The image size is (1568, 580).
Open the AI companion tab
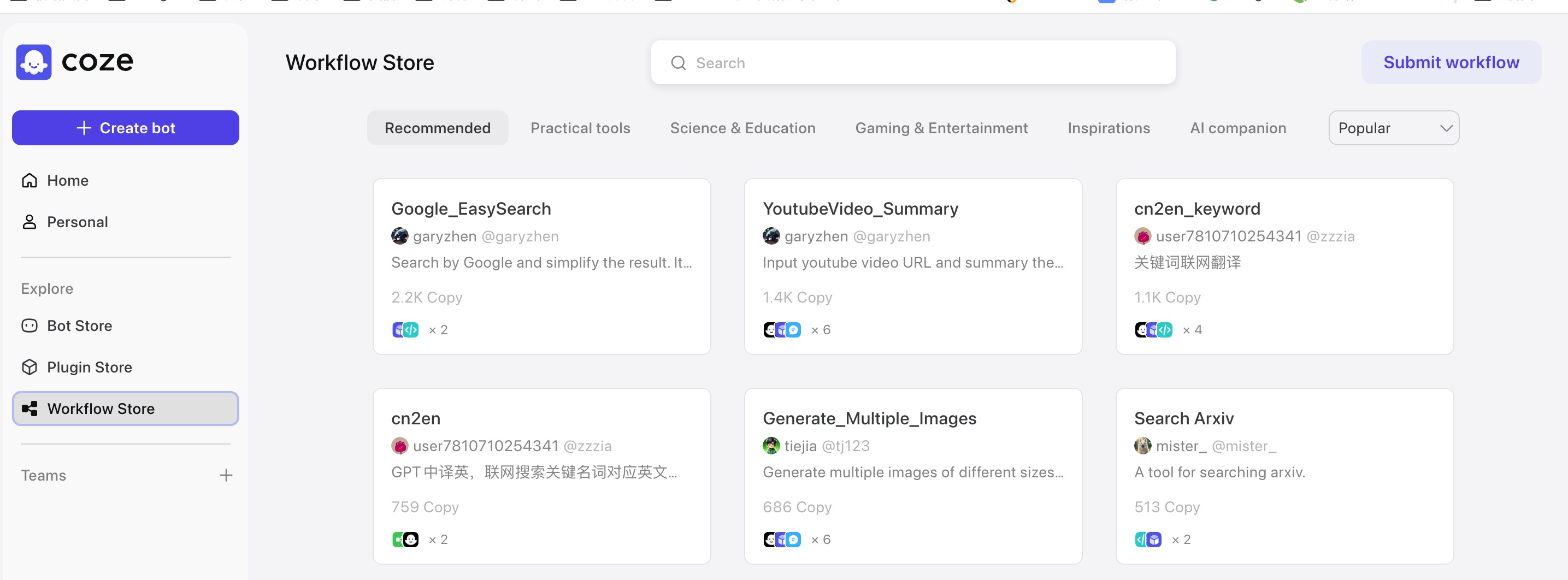click(x=1237, y=128)
